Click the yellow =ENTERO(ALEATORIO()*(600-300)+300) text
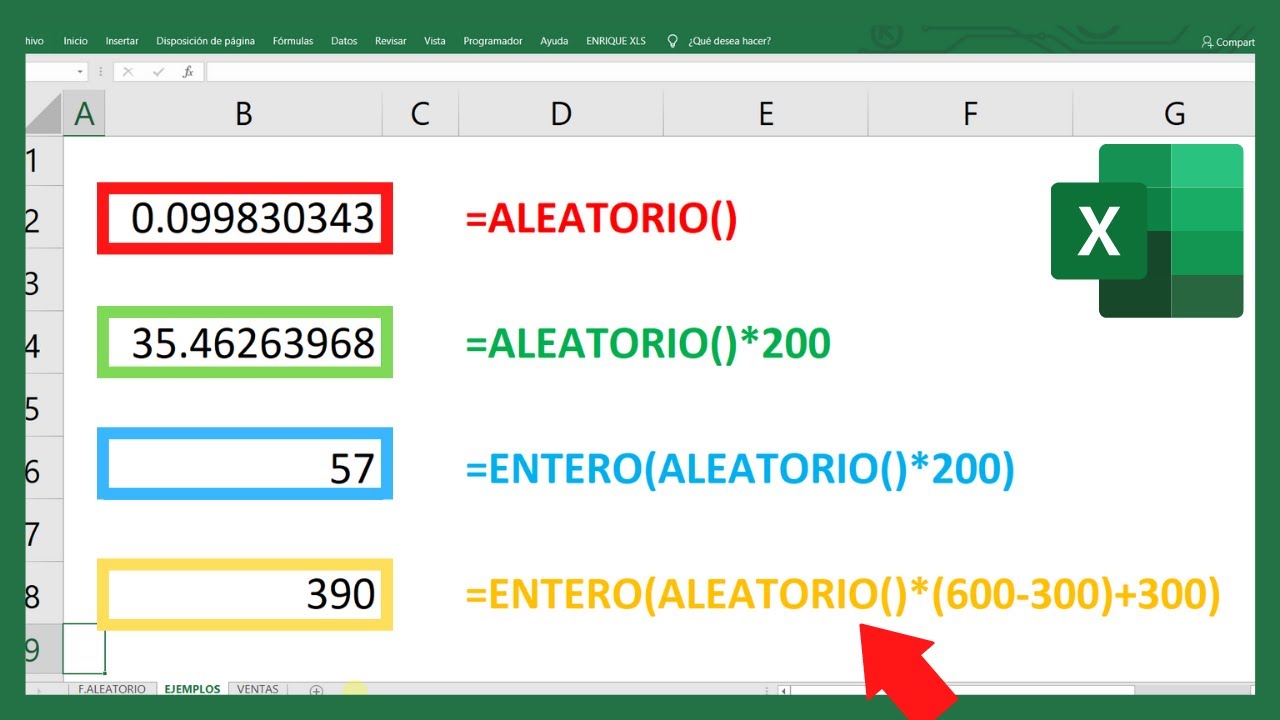This screenshot has width=1280, height=720. pos(843,596)
